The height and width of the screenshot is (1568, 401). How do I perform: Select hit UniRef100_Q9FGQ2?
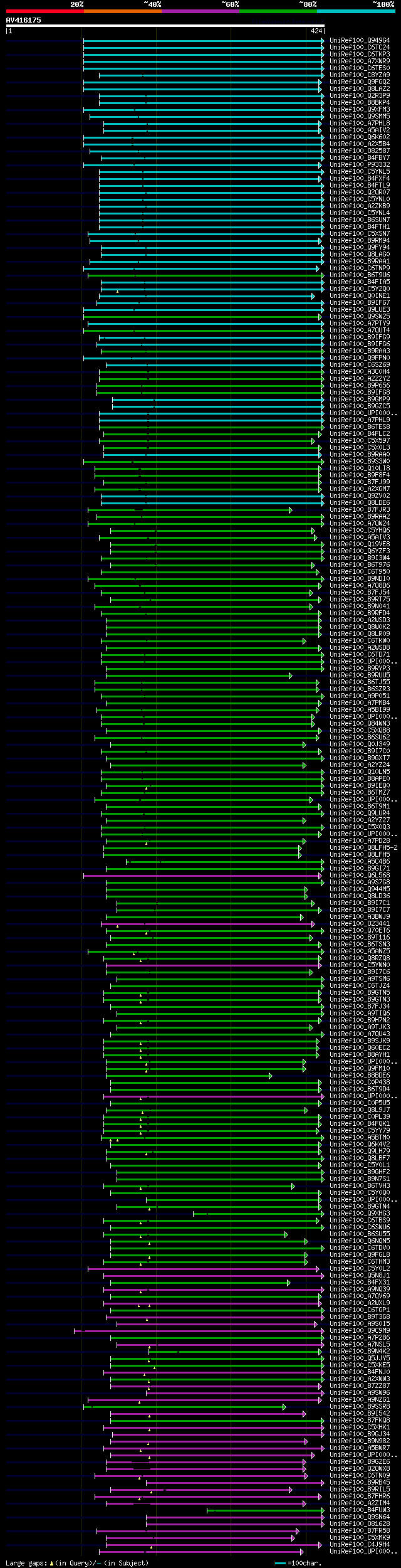pyautogui.click(x=360, y=82)
